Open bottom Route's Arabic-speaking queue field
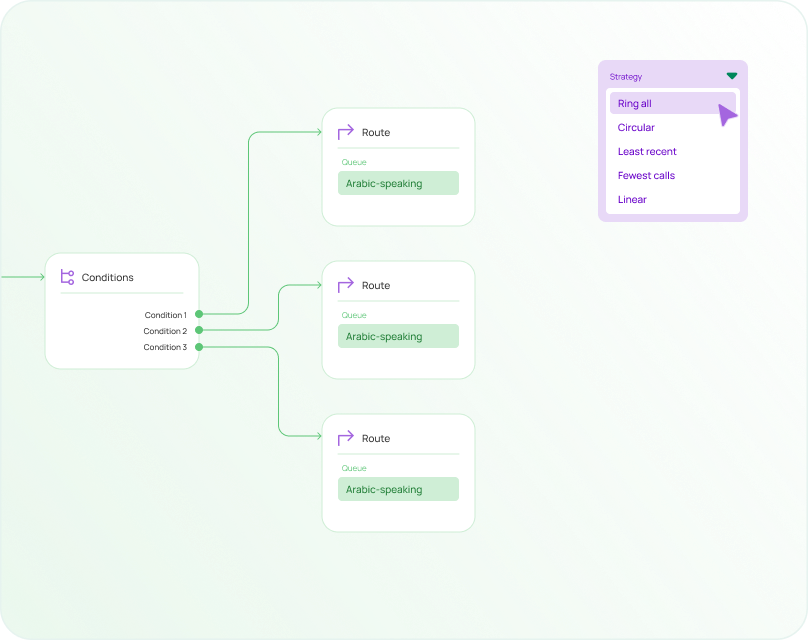Viewport: 808px width, 640px height. coord(398,490)
